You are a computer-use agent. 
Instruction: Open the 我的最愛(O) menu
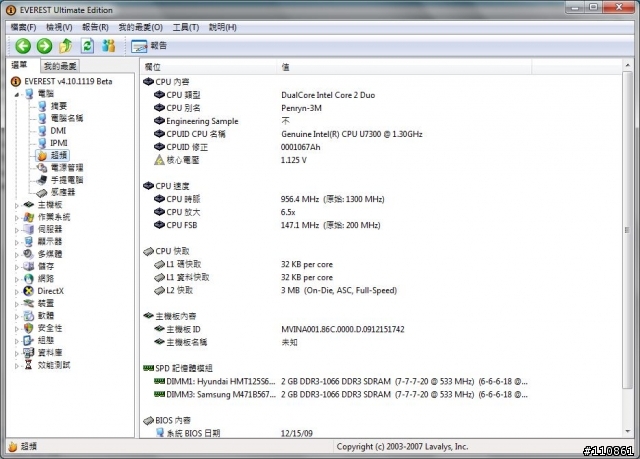140,27
